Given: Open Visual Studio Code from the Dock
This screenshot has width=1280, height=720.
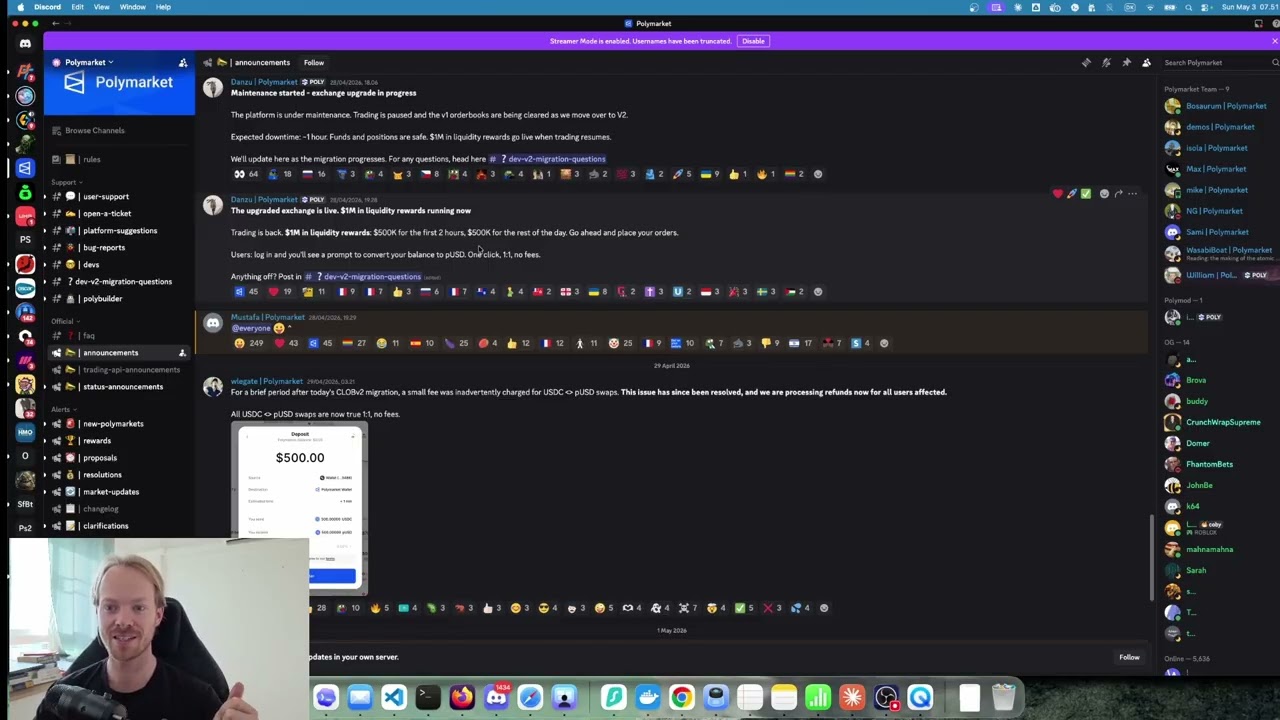Looking at the screenshot, I should 394,697.
